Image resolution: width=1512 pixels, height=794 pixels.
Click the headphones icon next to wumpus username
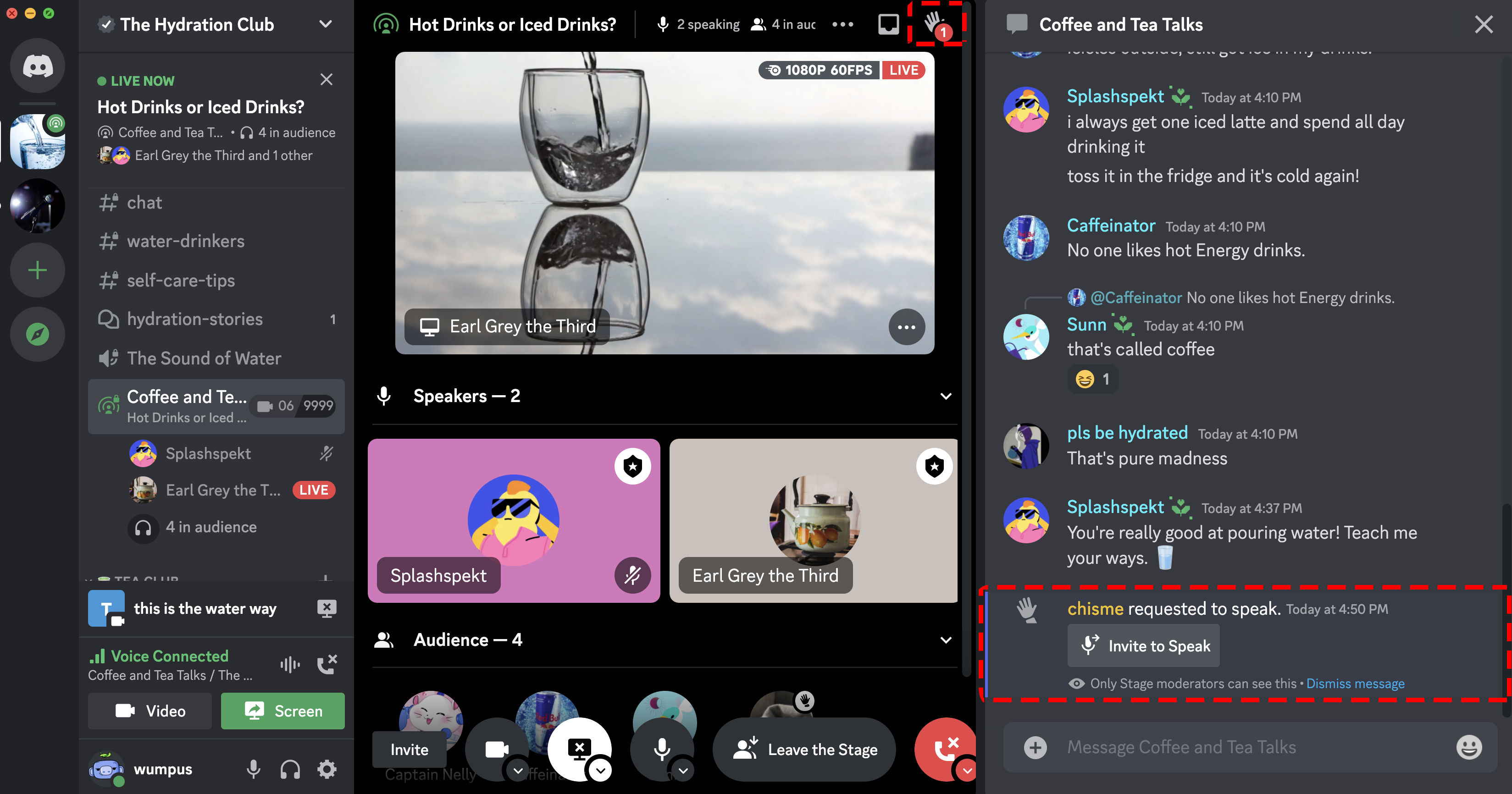pos(290,768)
